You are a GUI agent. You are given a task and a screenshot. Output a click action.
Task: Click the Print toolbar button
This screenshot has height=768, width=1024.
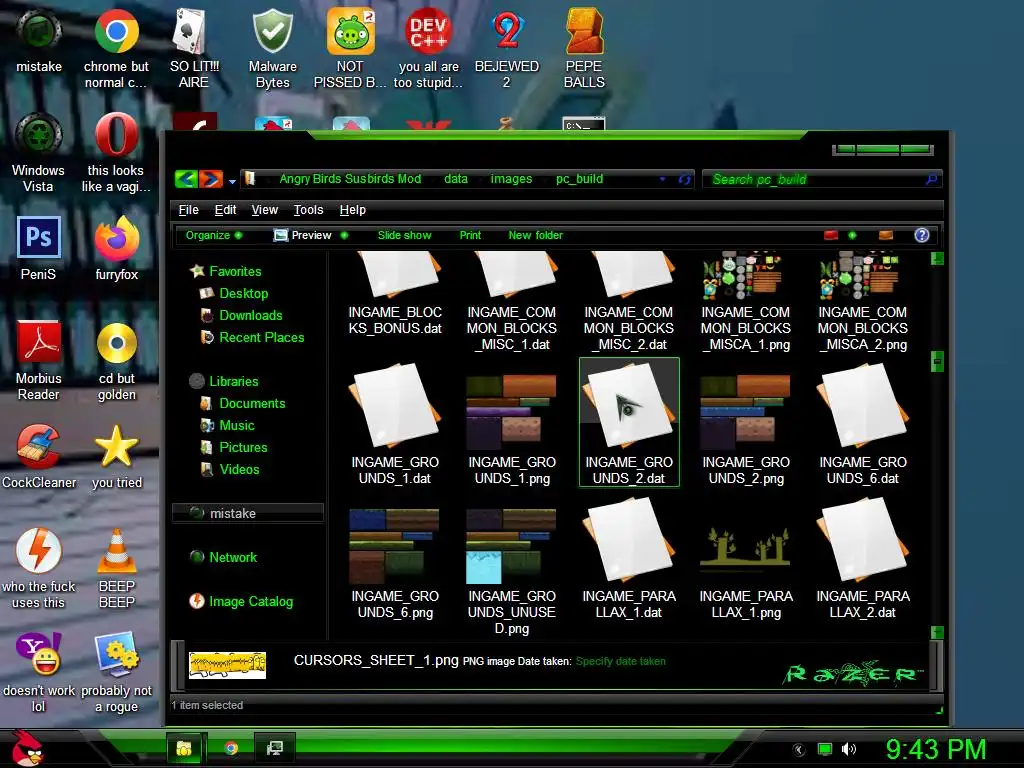(x=470, y=235)
